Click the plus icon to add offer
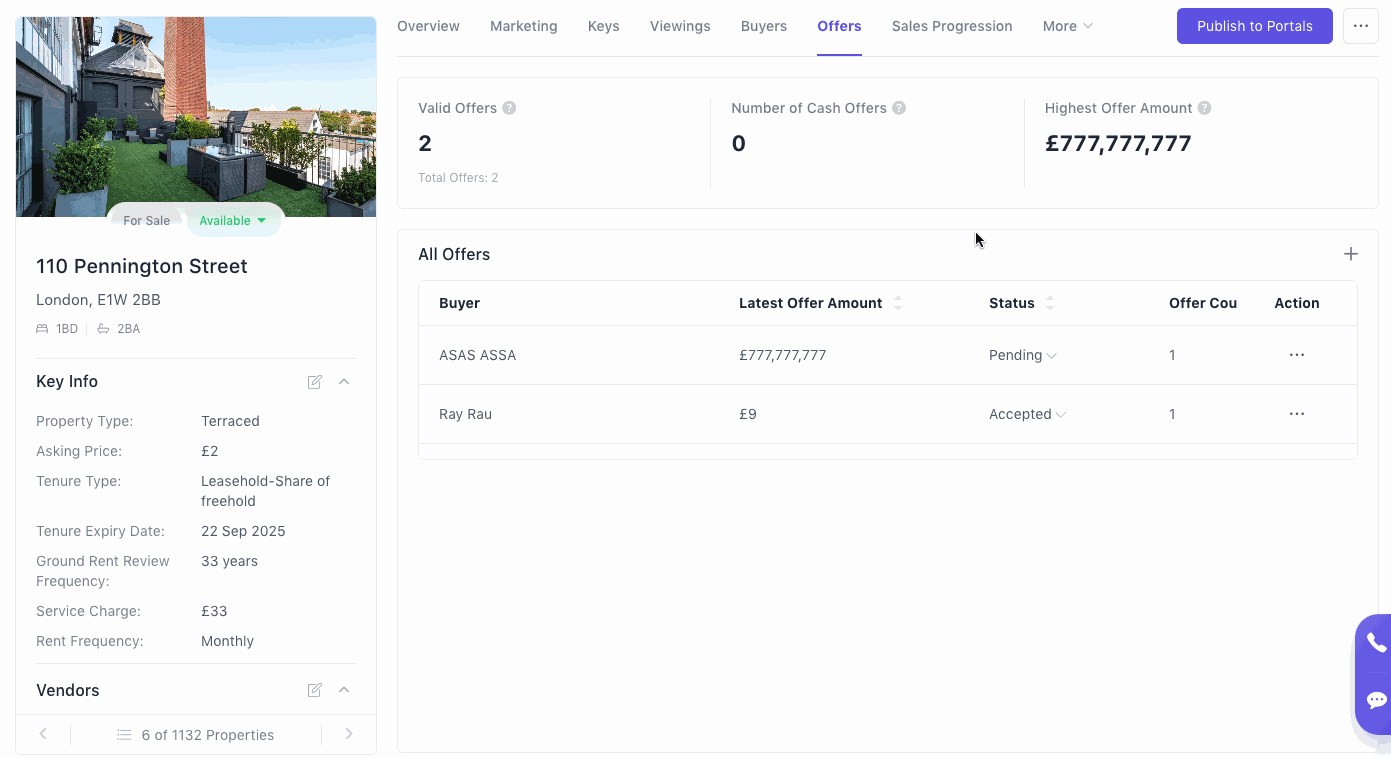 tap(1350, 254)
